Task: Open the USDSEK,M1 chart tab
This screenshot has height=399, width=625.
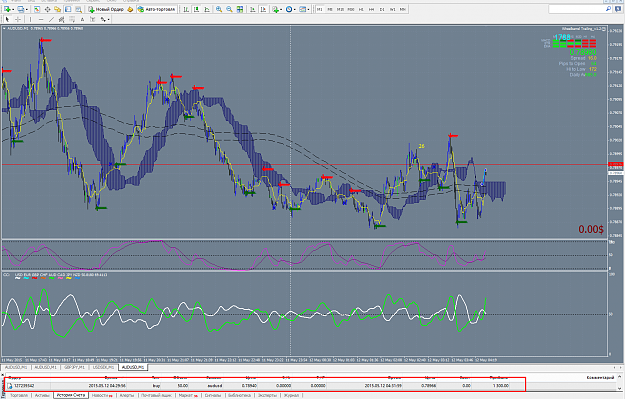Action: click(x=103, y=367)
